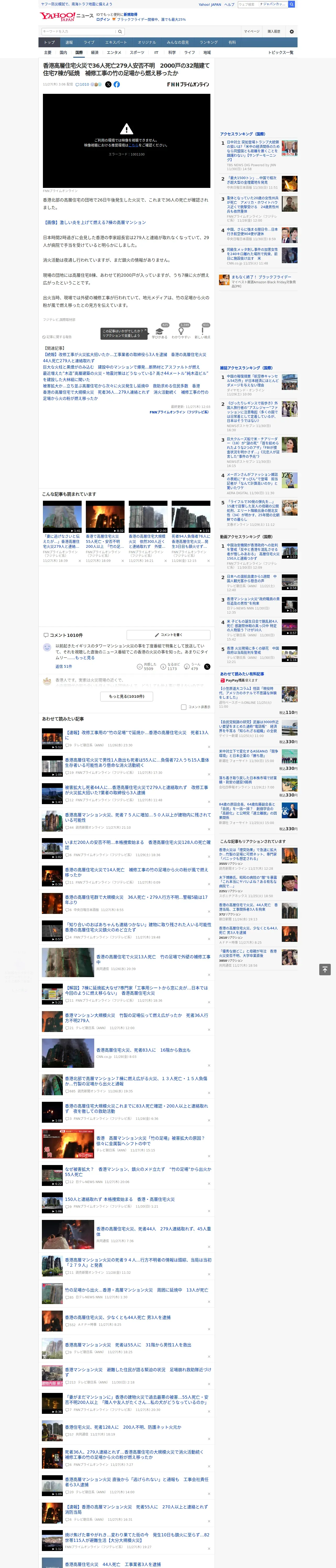
Task: React with 学びがある graduation cap icon
Action: click(x=160, y=332)
